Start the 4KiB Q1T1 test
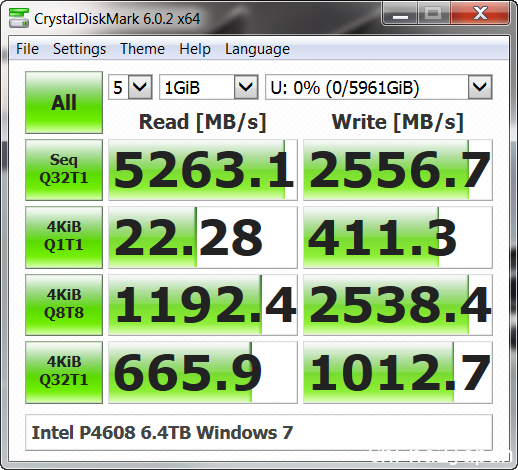 [64, 237]
